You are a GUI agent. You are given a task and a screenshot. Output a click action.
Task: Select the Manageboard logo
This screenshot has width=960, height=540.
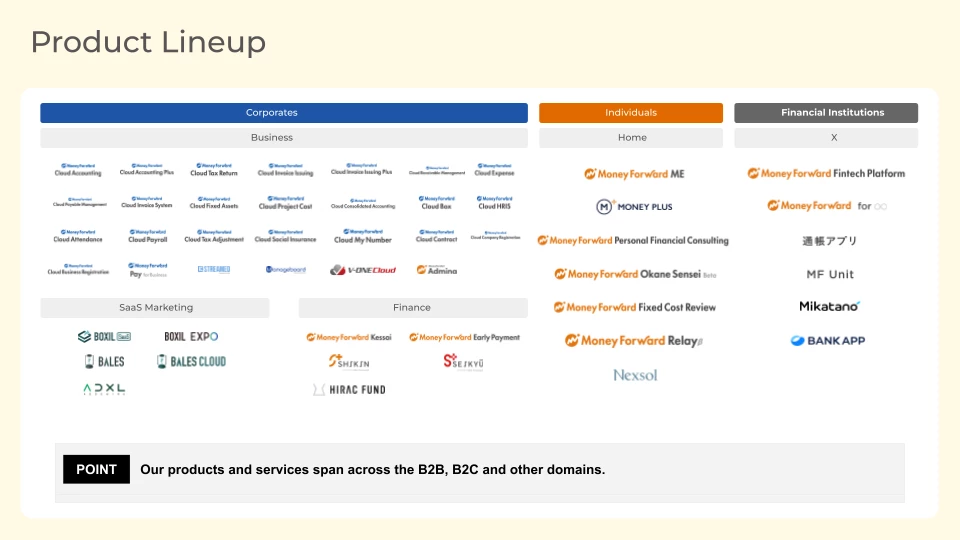(286, 269)
